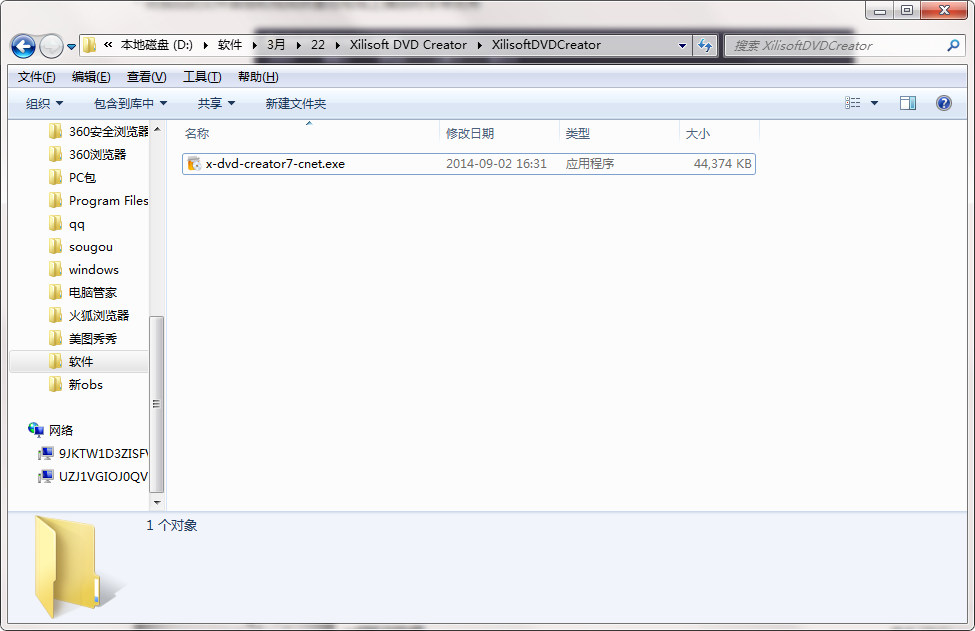This screenshot has width=975, height=631.
Task: Open the 工具(T) menu
Action: point(202,76)
